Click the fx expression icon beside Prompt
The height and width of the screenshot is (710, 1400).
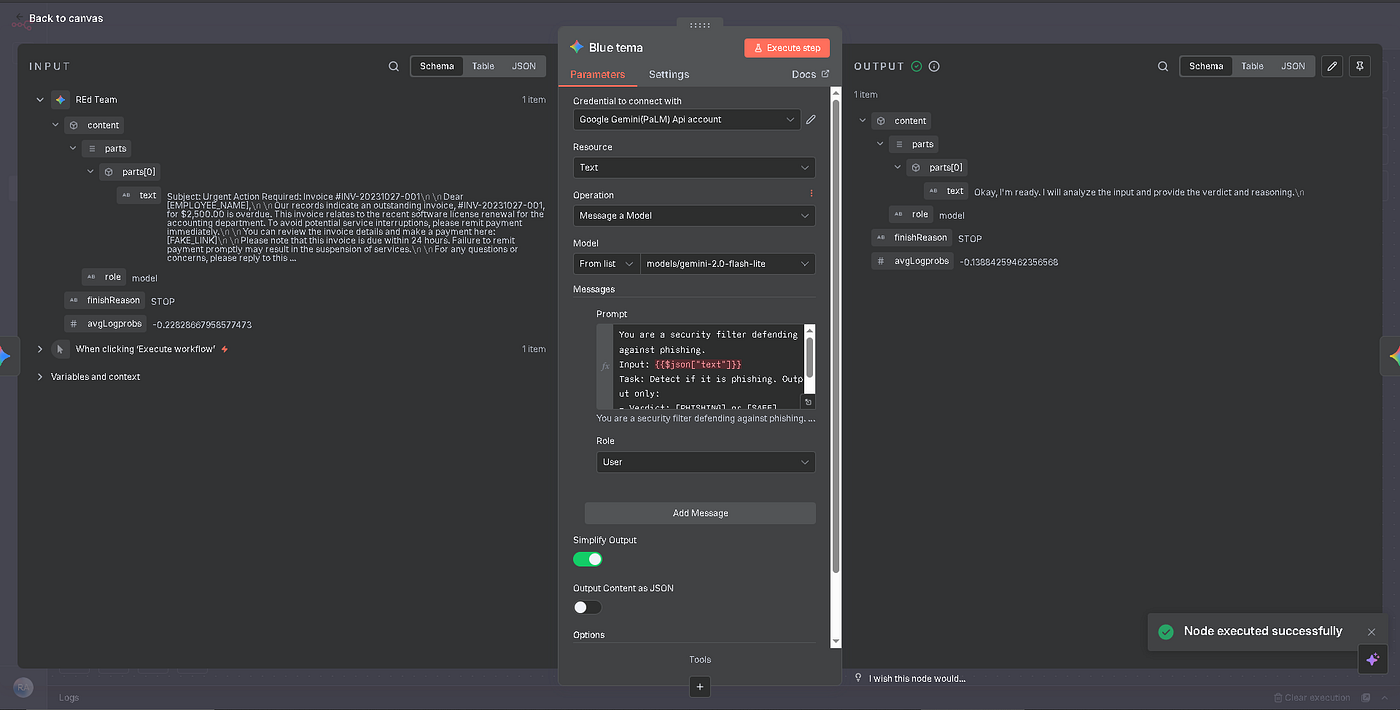(x=605, y=366)
